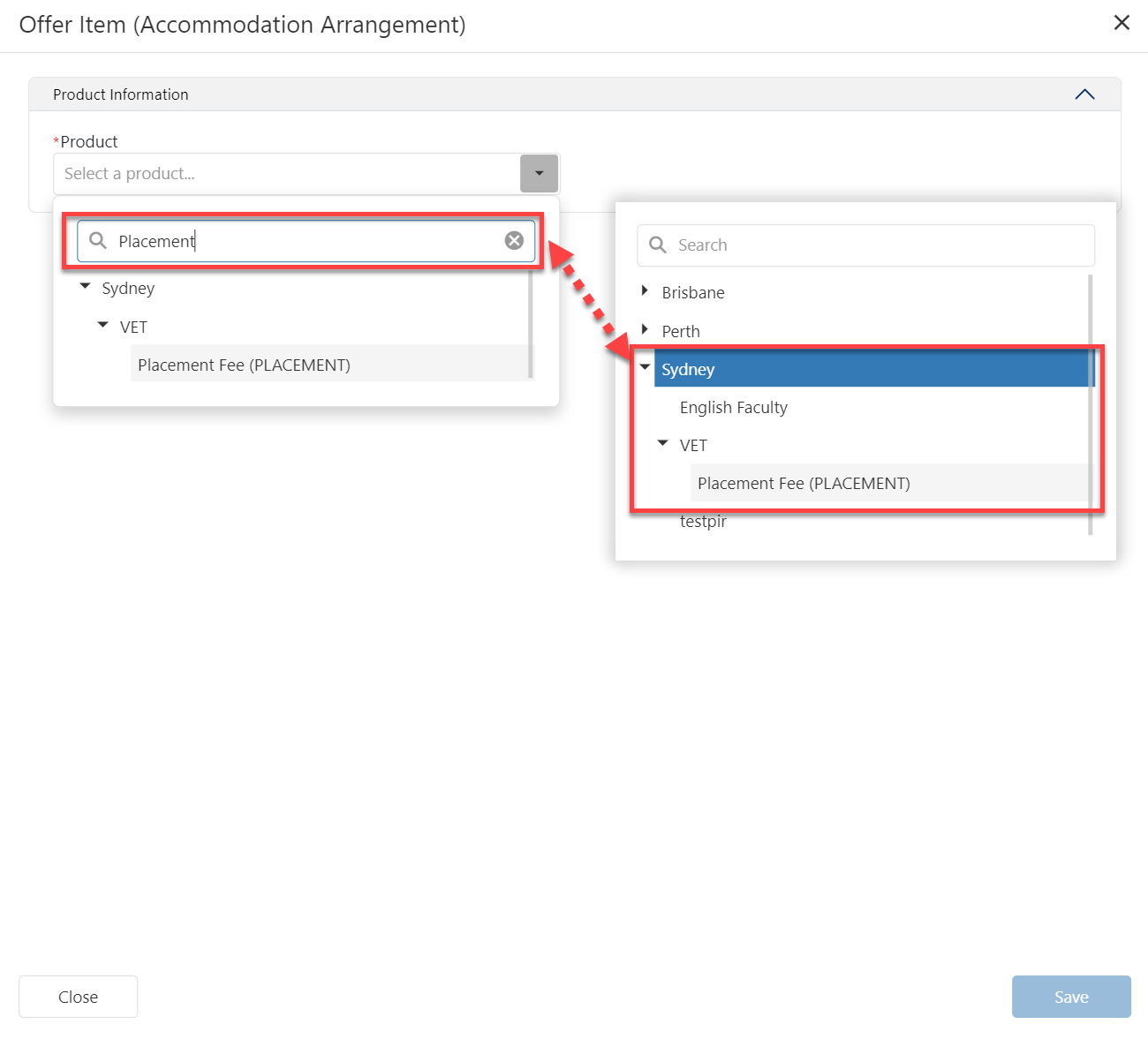Expand the Brisbane tree node
1148x1039 pixels.
645,290
